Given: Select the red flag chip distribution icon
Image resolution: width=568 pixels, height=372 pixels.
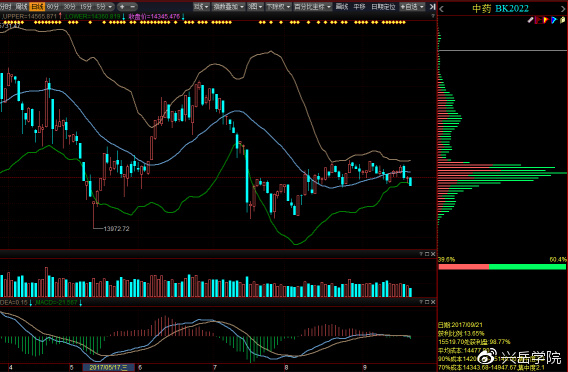Looking at the screenshot, I should click(x=538, y=20).
